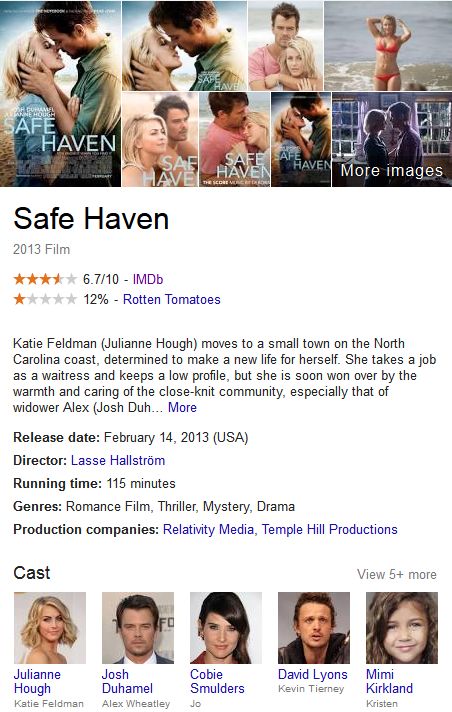Open the Julianne Hough name link

point(37,681)
